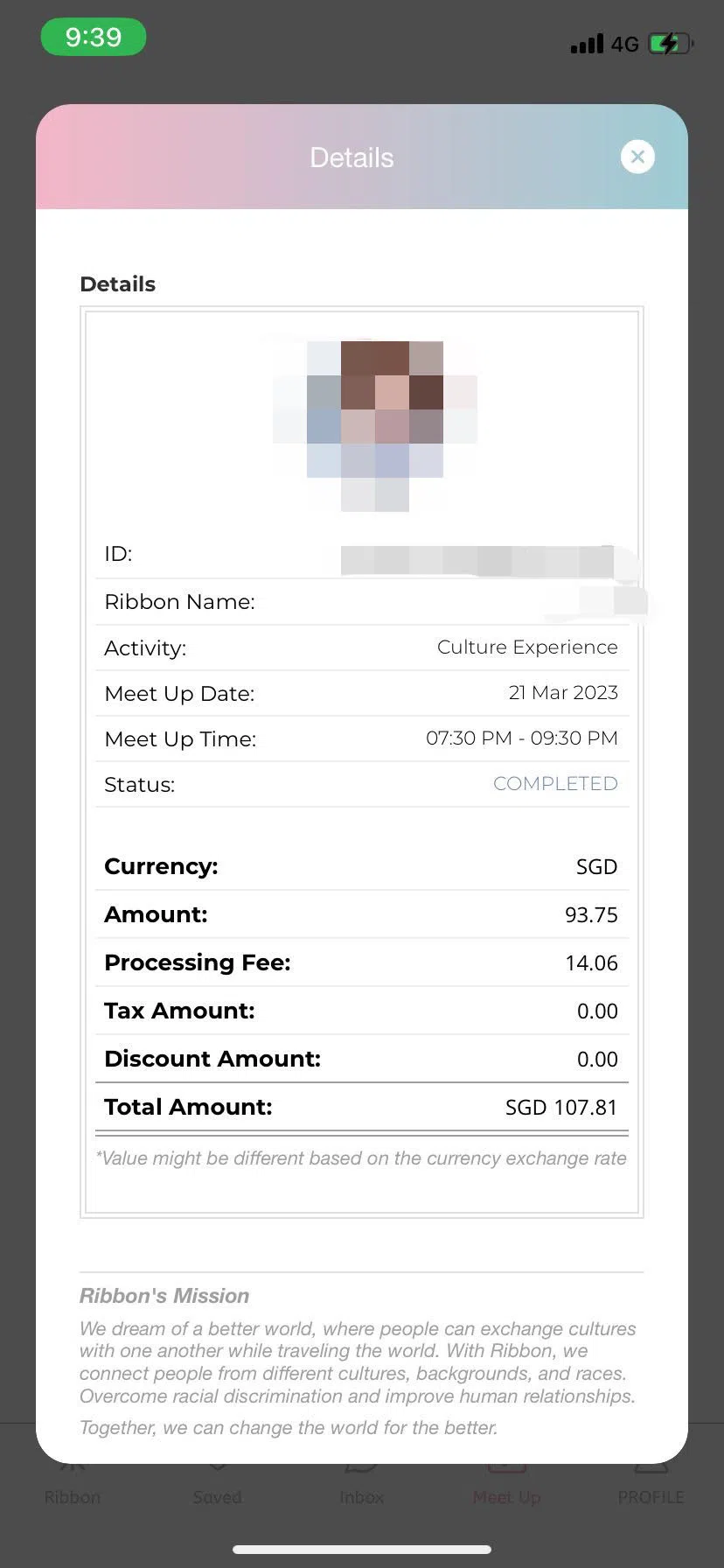The height and width of the screenshot is (1568, 724).
Task: Tap the Ribbon's Mission heading
Action: click(x=164, y=1296)
